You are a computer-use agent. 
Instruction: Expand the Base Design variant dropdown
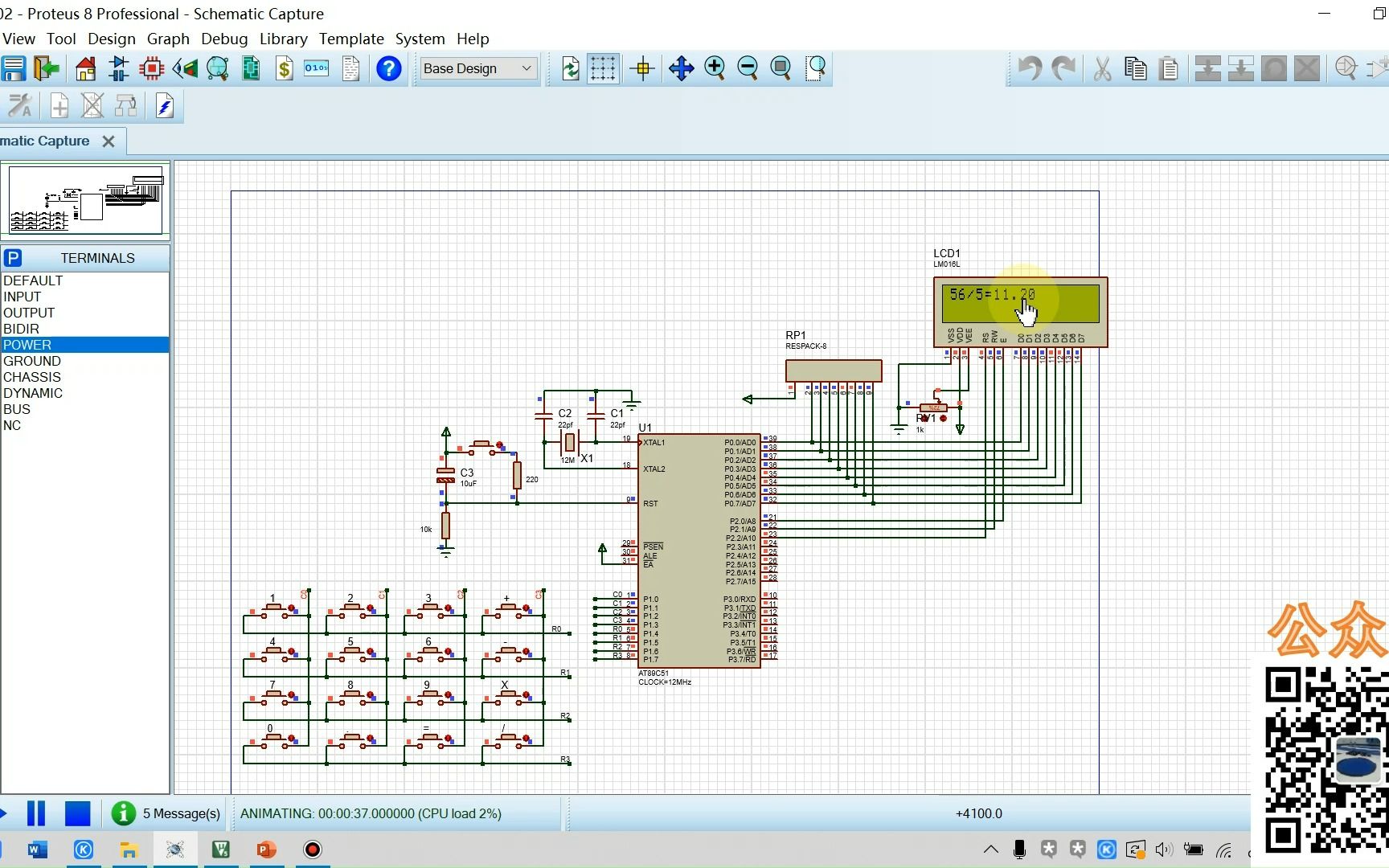(527, 68)
